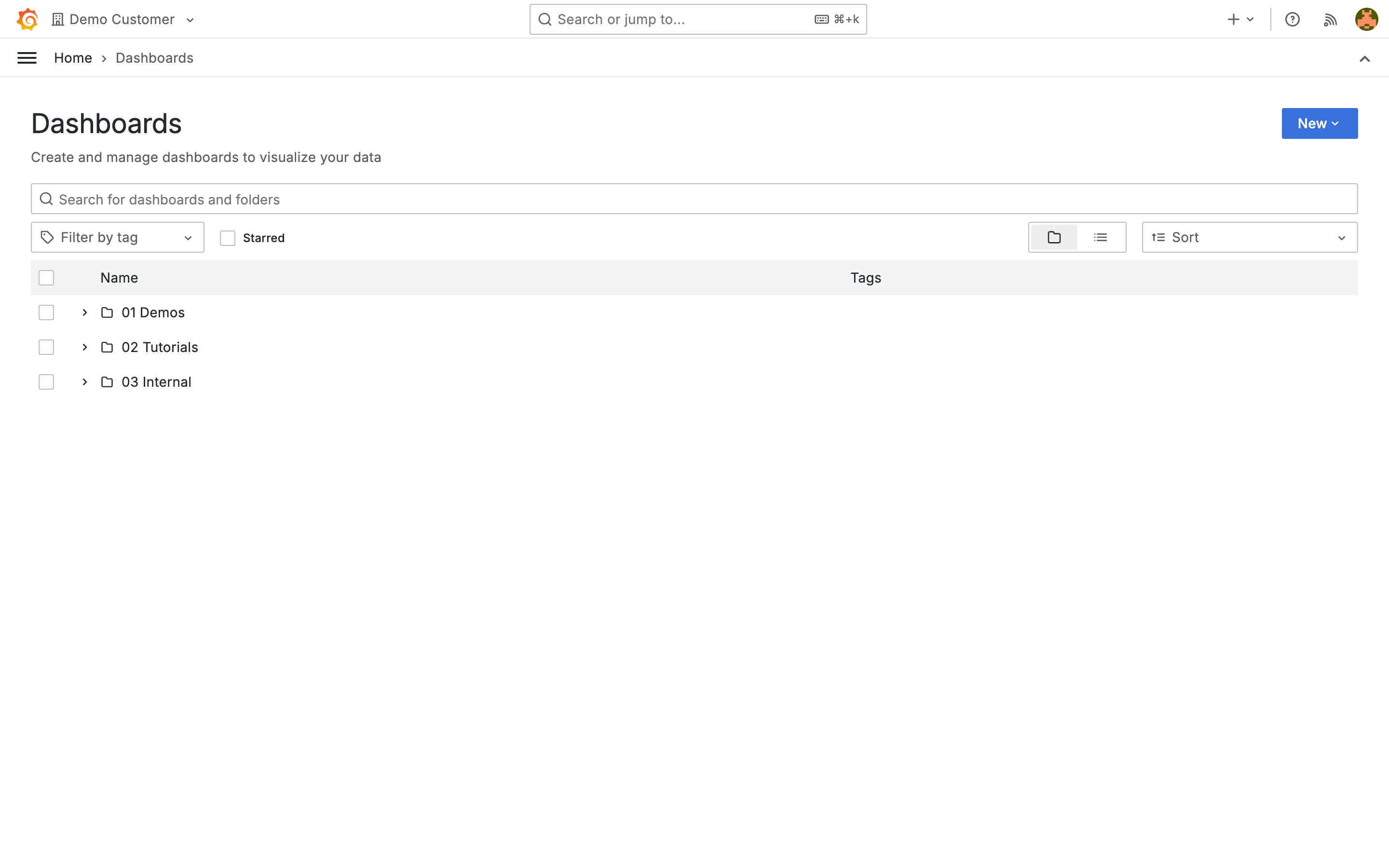The image size is (1389, 868).
Task: Open the user profile avatar
Action: coord(1366,19)
